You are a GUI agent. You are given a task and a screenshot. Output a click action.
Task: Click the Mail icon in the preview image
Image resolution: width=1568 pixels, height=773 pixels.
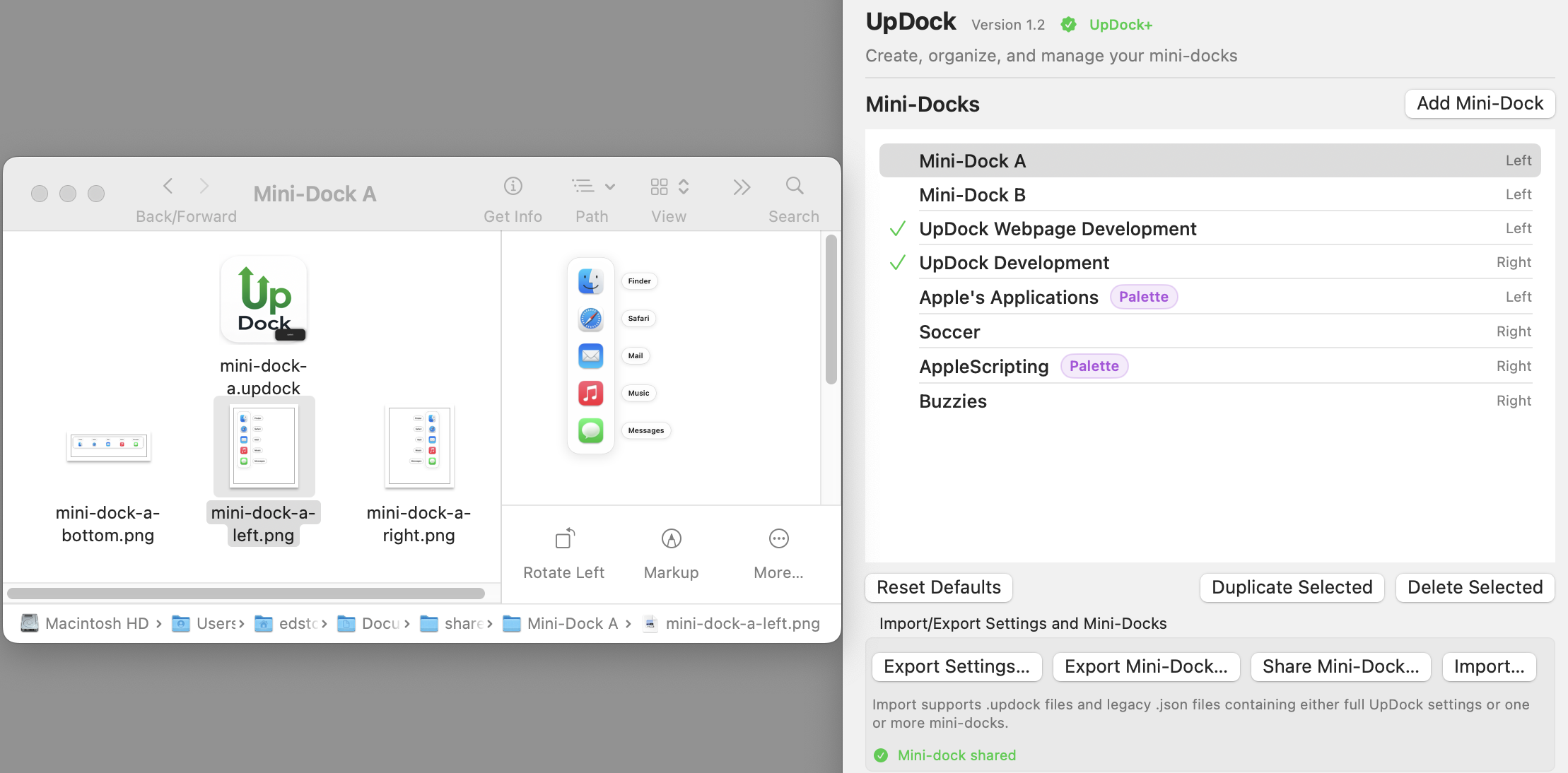[x=591, y=355]
